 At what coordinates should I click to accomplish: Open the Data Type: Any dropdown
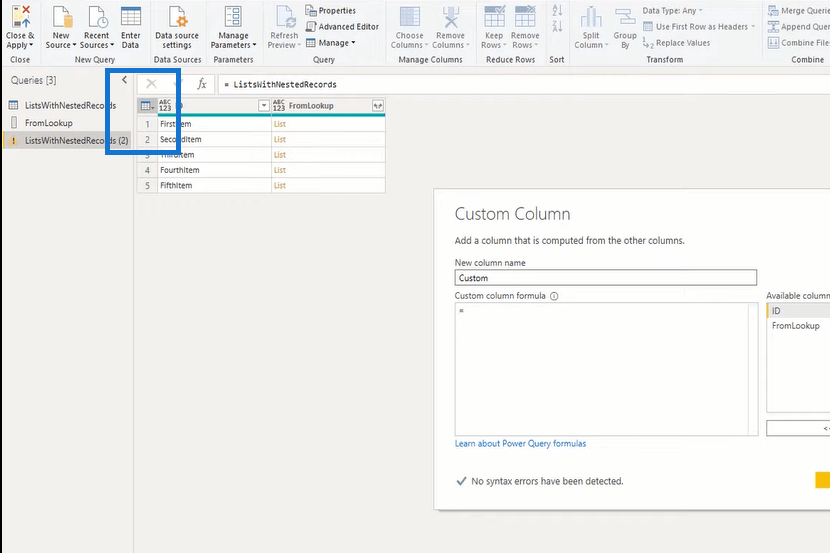(673, 11)
